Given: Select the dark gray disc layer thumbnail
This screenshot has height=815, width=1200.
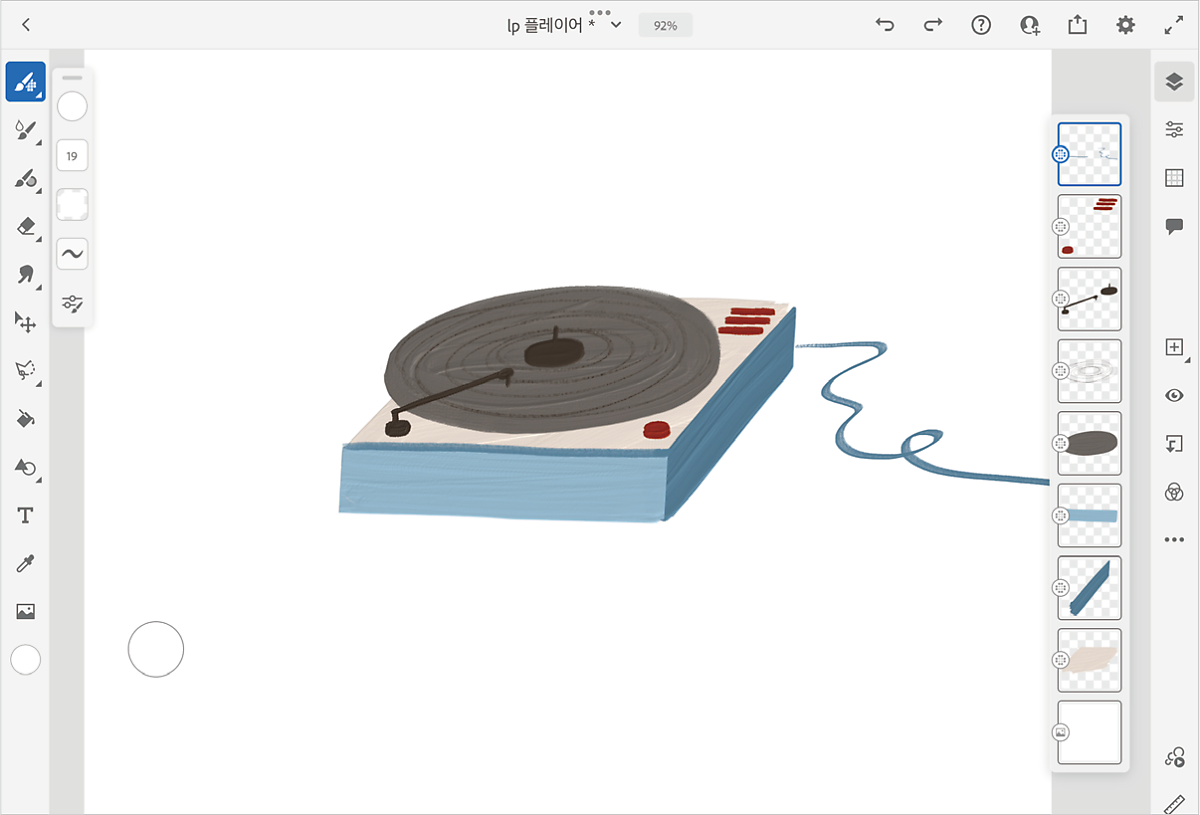Looking at the screenshot, I should pos(1090,443).
